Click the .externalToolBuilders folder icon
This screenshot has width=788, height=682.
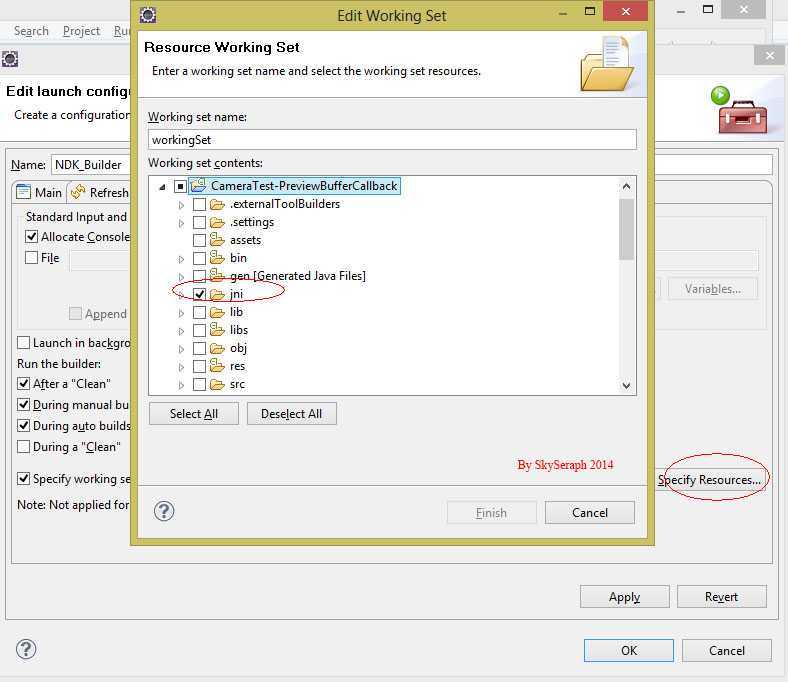(217, 204)
